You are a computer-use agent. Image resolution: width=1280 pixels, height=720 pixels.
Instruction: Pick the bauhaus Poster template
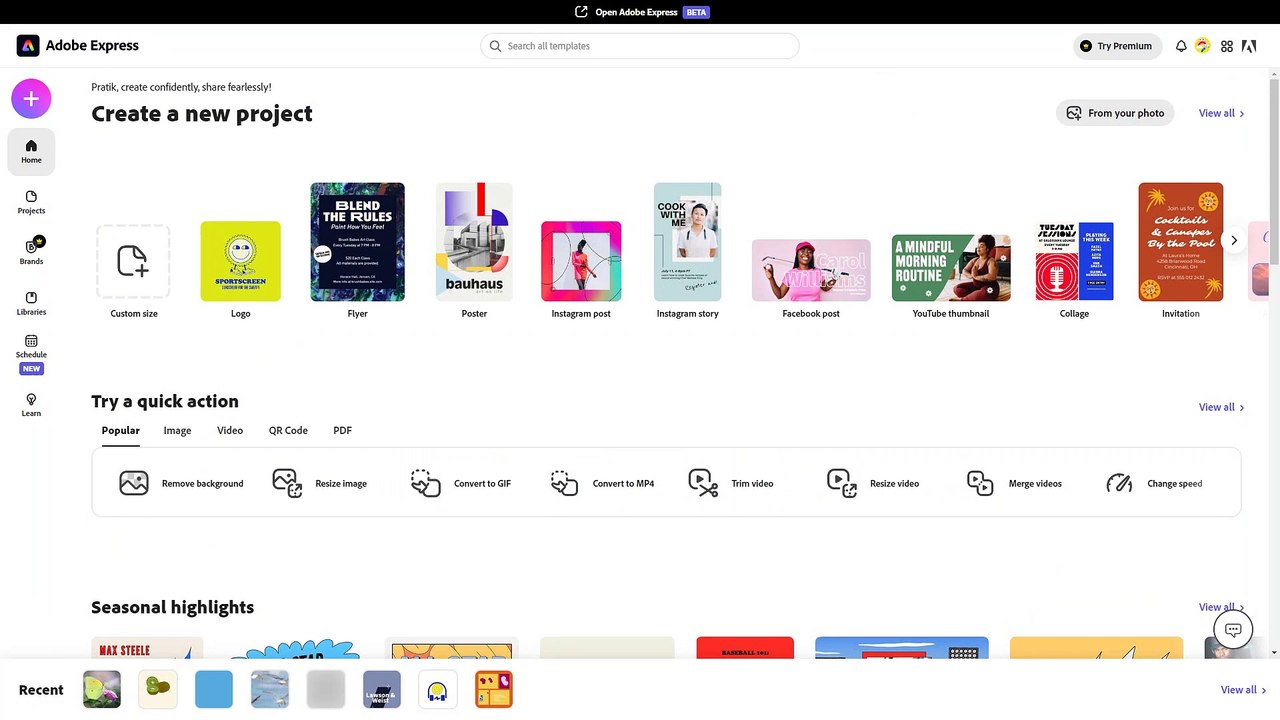coord(474,242)
